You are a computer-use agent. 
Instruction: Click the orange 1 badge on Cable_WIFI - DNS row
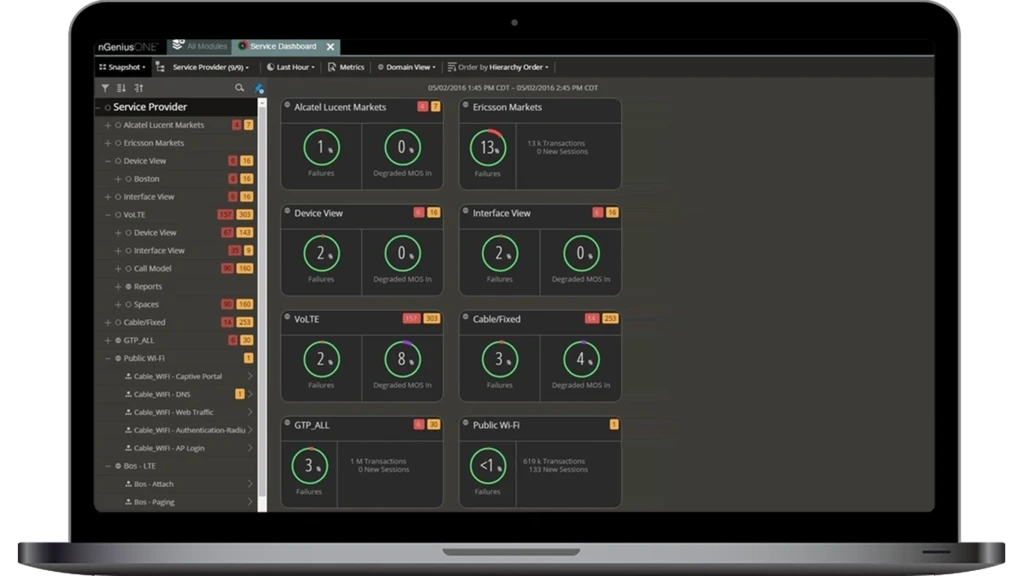point(240,394)
